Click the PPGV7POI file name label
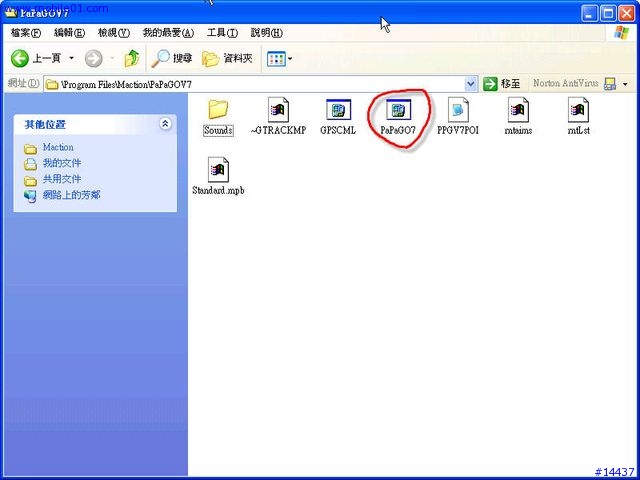The height and width of the screenshot is (480, 640). point(458,131)
